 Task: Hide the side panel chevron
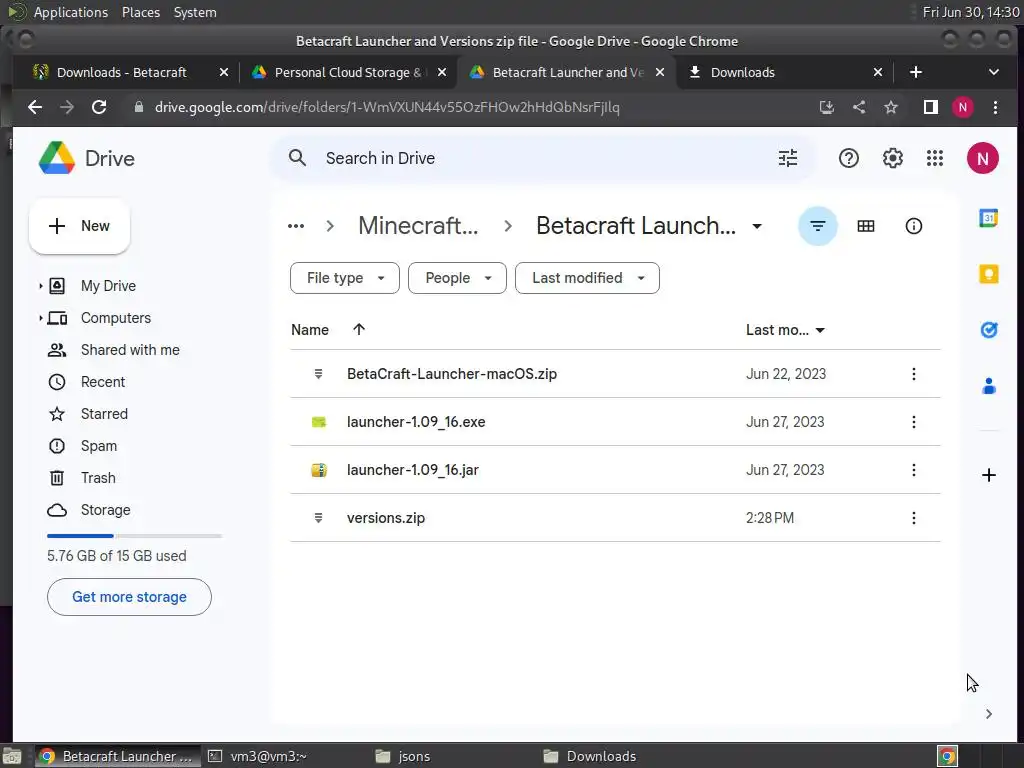[988, 714]
